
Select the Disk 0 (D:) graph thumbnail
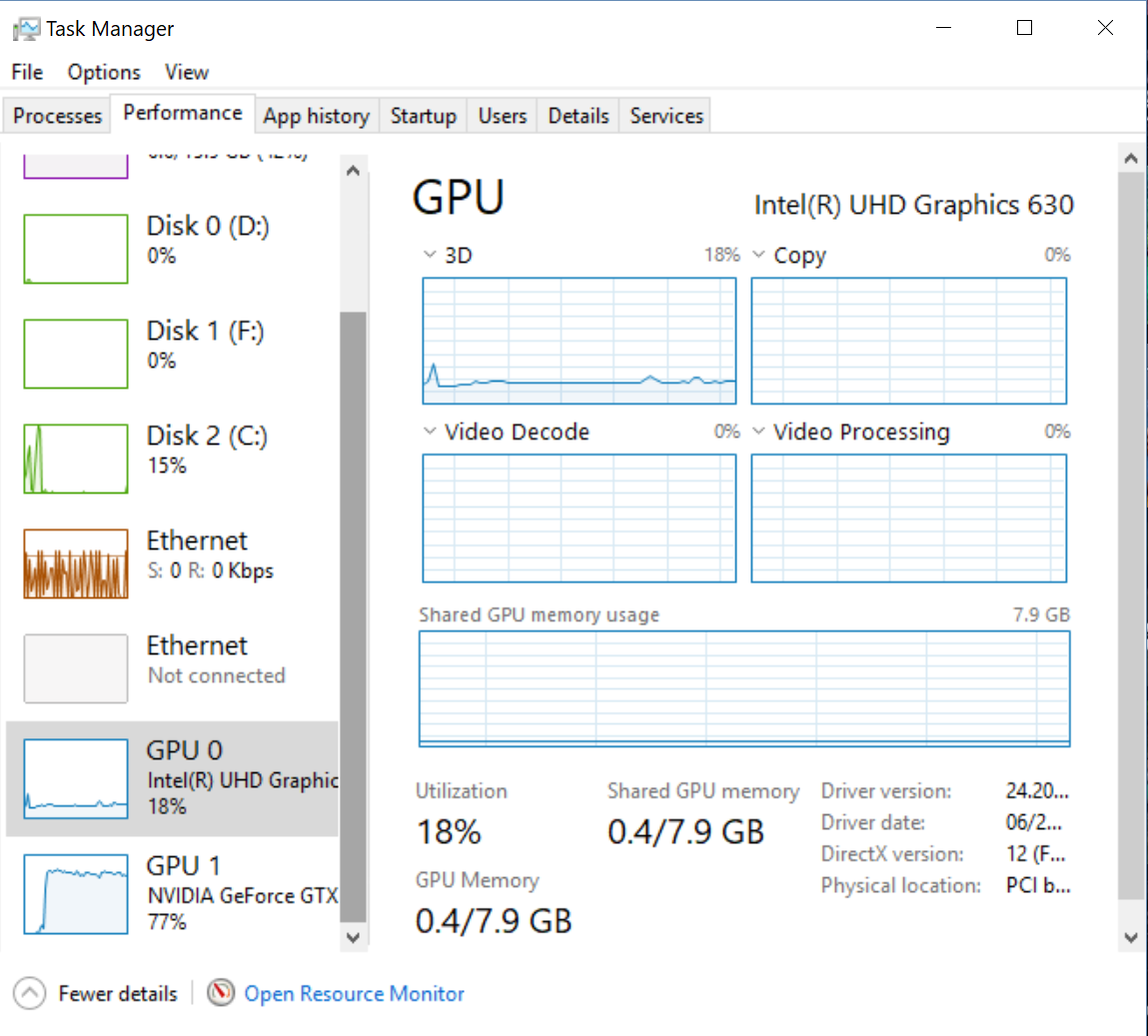tap(76, 249)
